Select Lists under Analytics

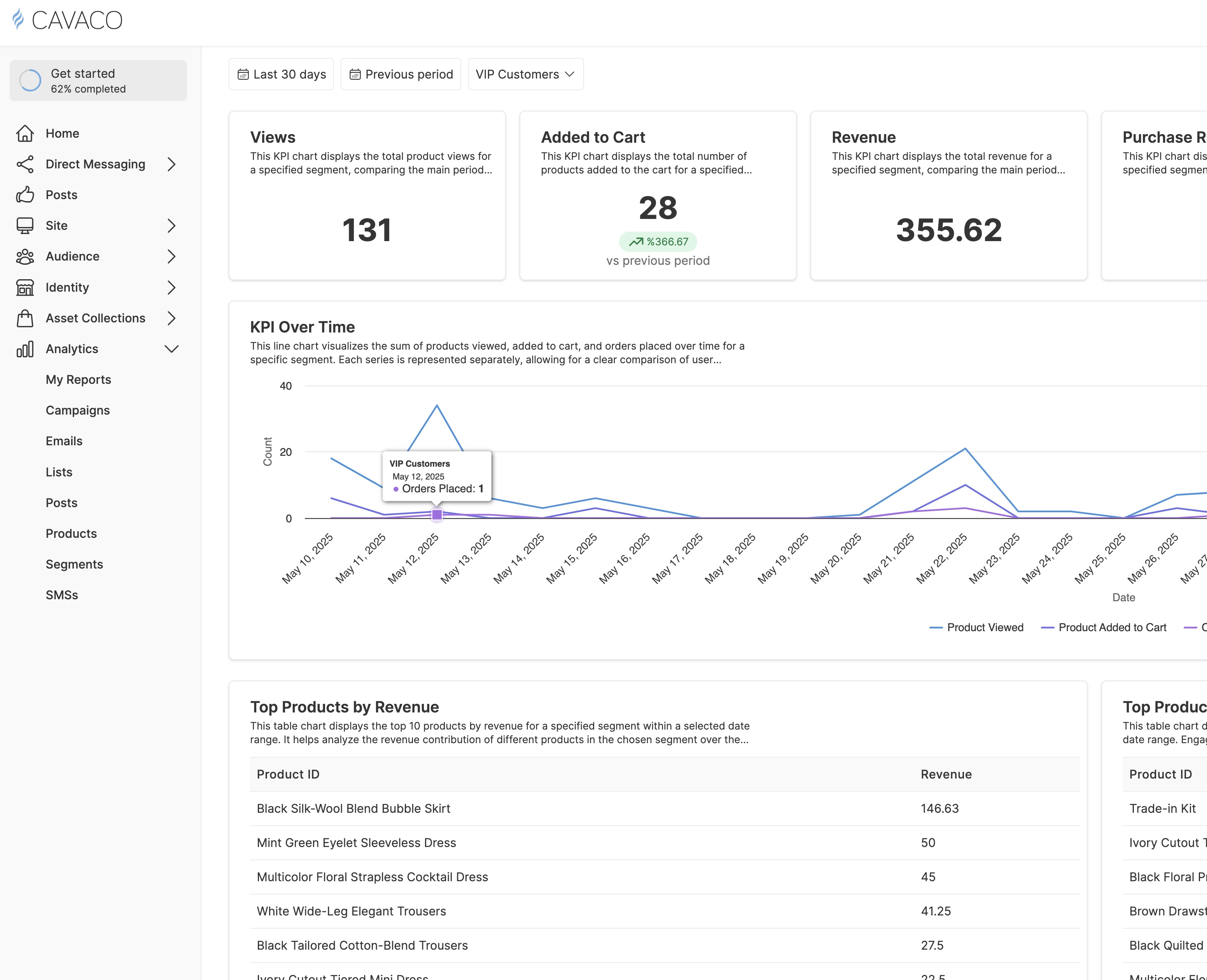click(59, 472)
